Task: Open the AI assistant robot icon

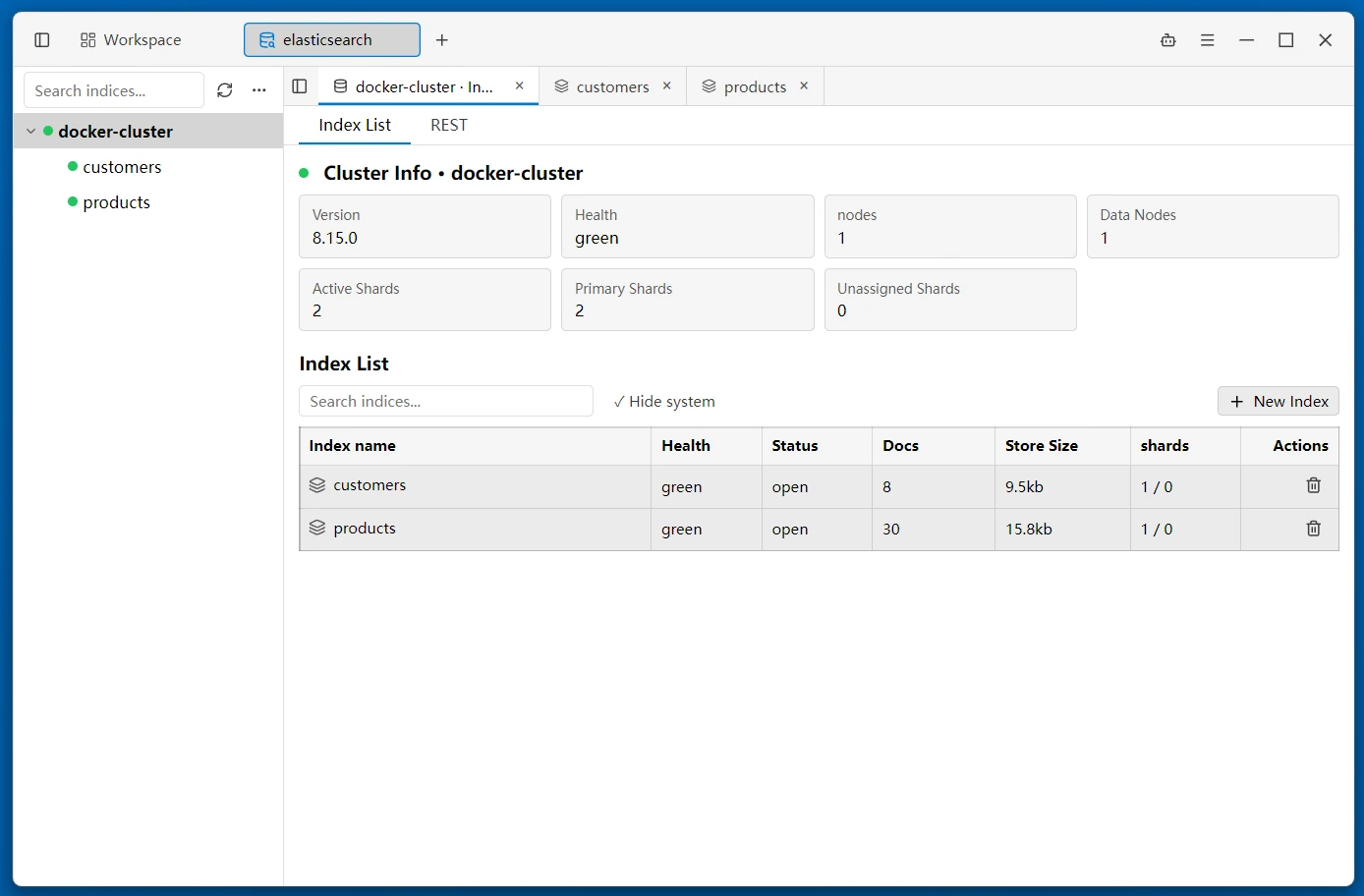Action: pos(1168,40)
